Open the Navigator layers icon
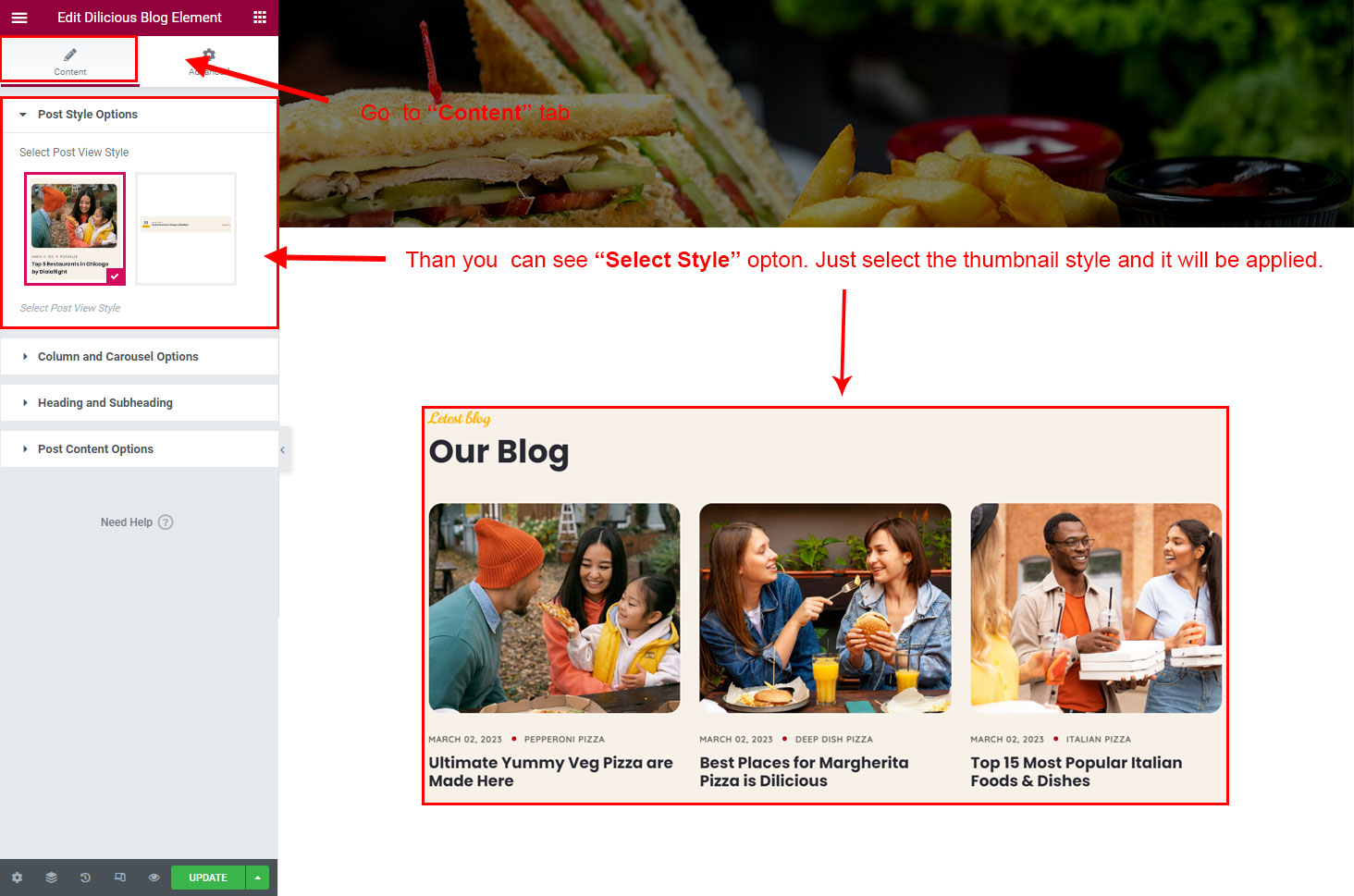This screenshot has height=896, width=1354. 51,878
